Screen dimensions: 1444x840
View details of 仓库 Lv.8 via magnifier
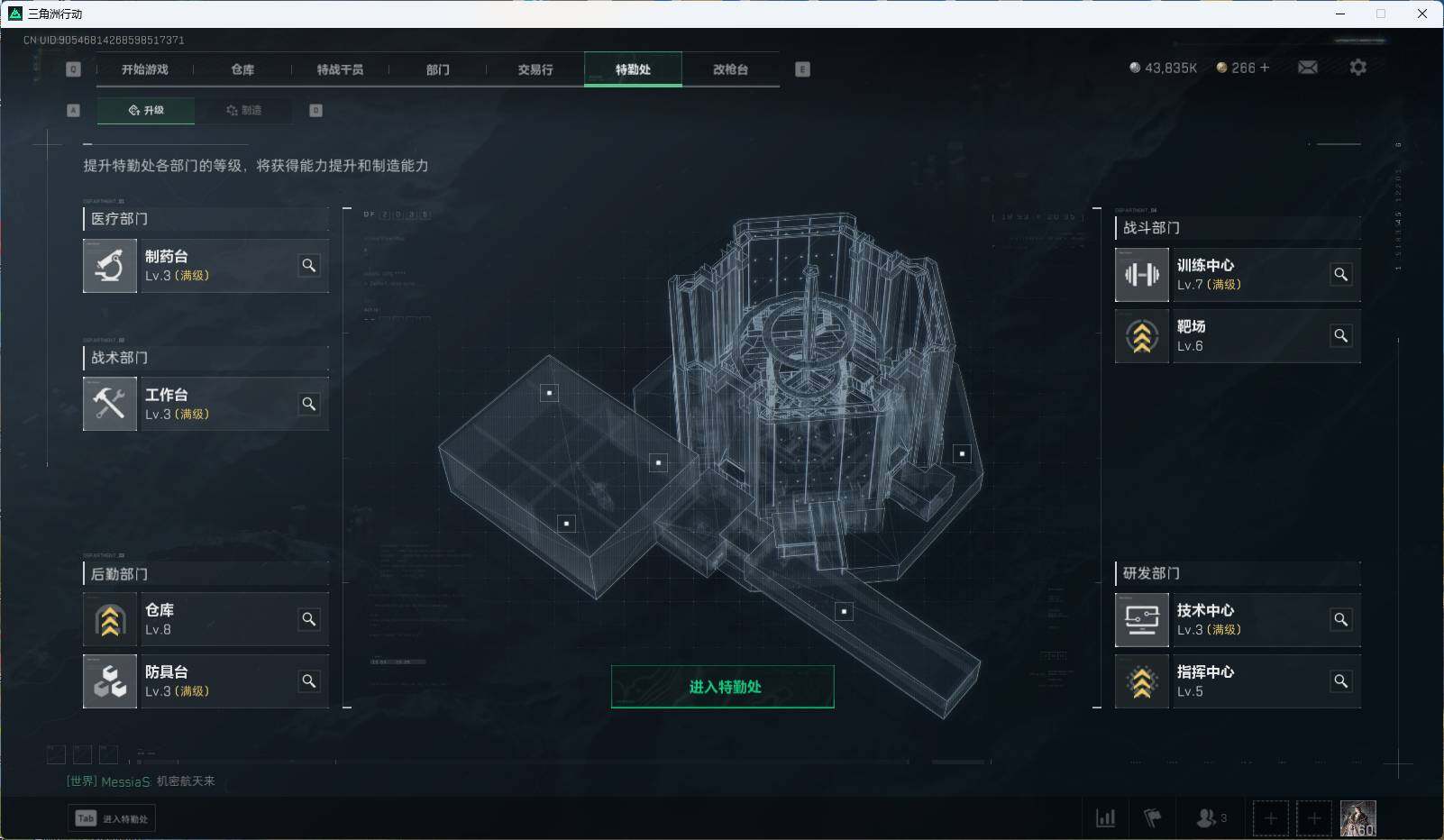coord(309,619)
